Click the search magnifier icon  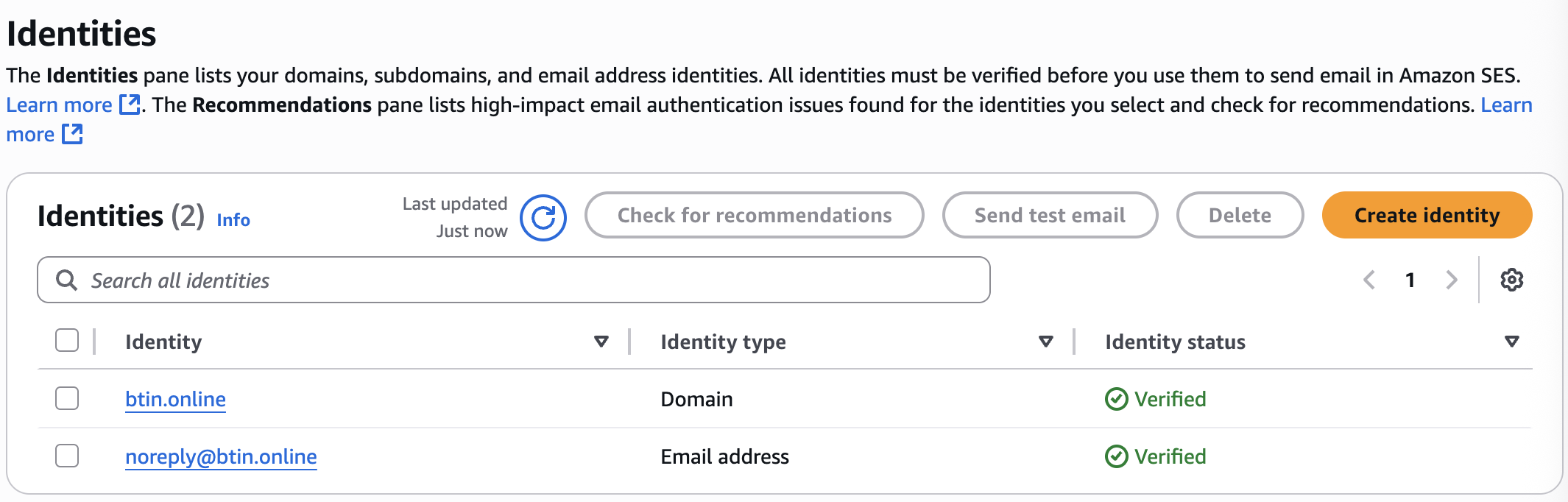(x=66, y=280)
